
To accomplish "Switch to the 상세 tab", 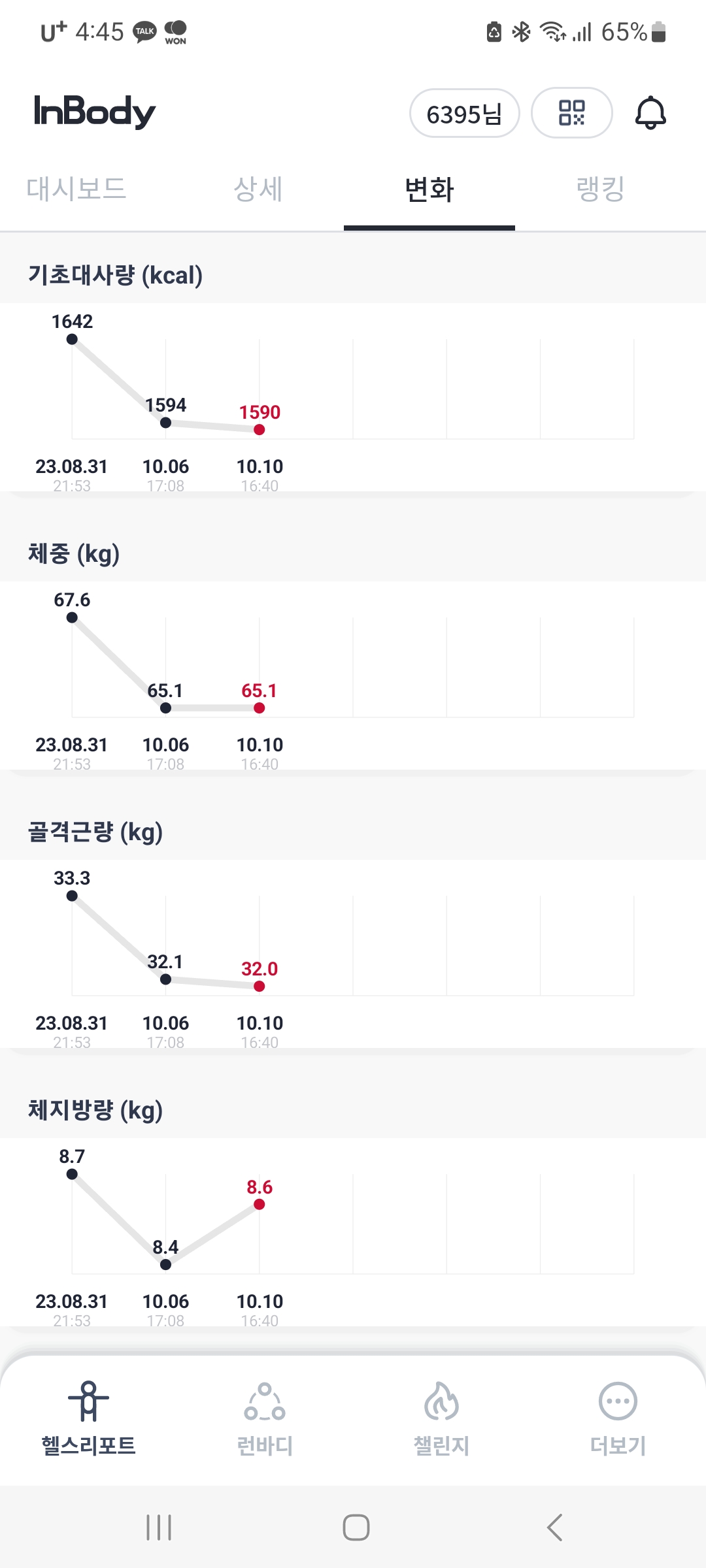I will pyautogui.click(x=258, y=189).
